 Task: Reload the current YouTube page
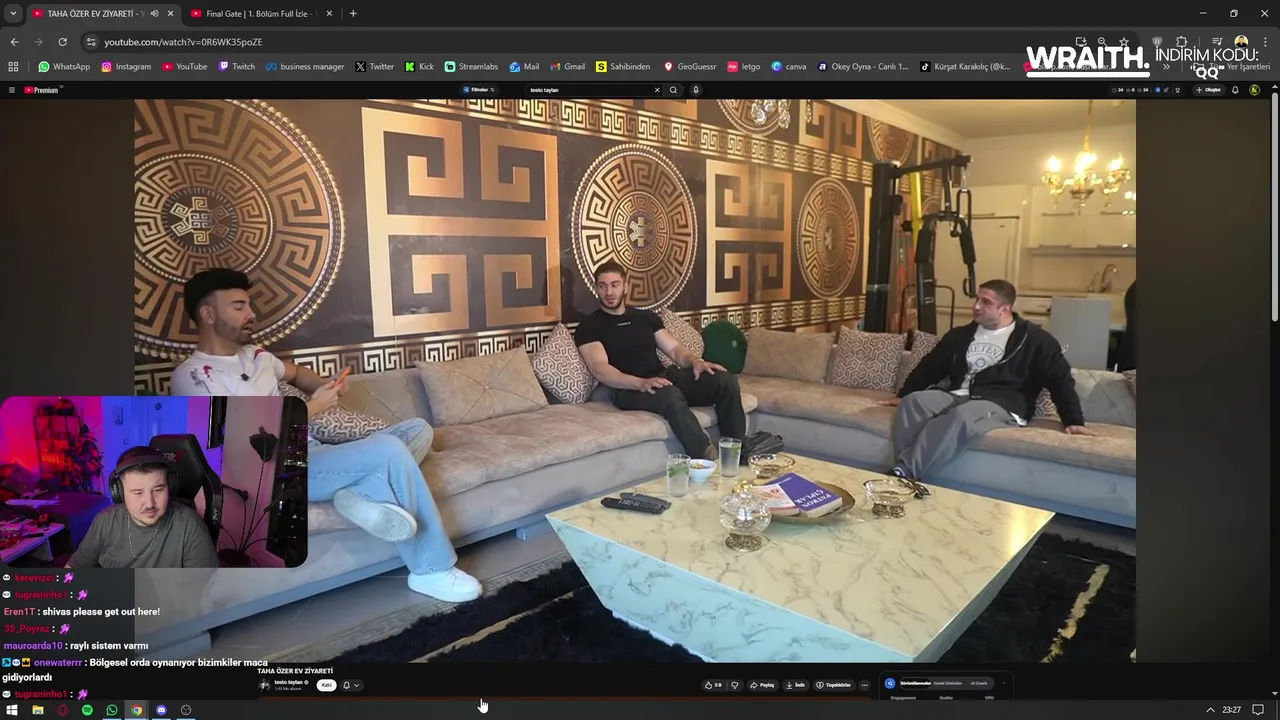[62, 42]
